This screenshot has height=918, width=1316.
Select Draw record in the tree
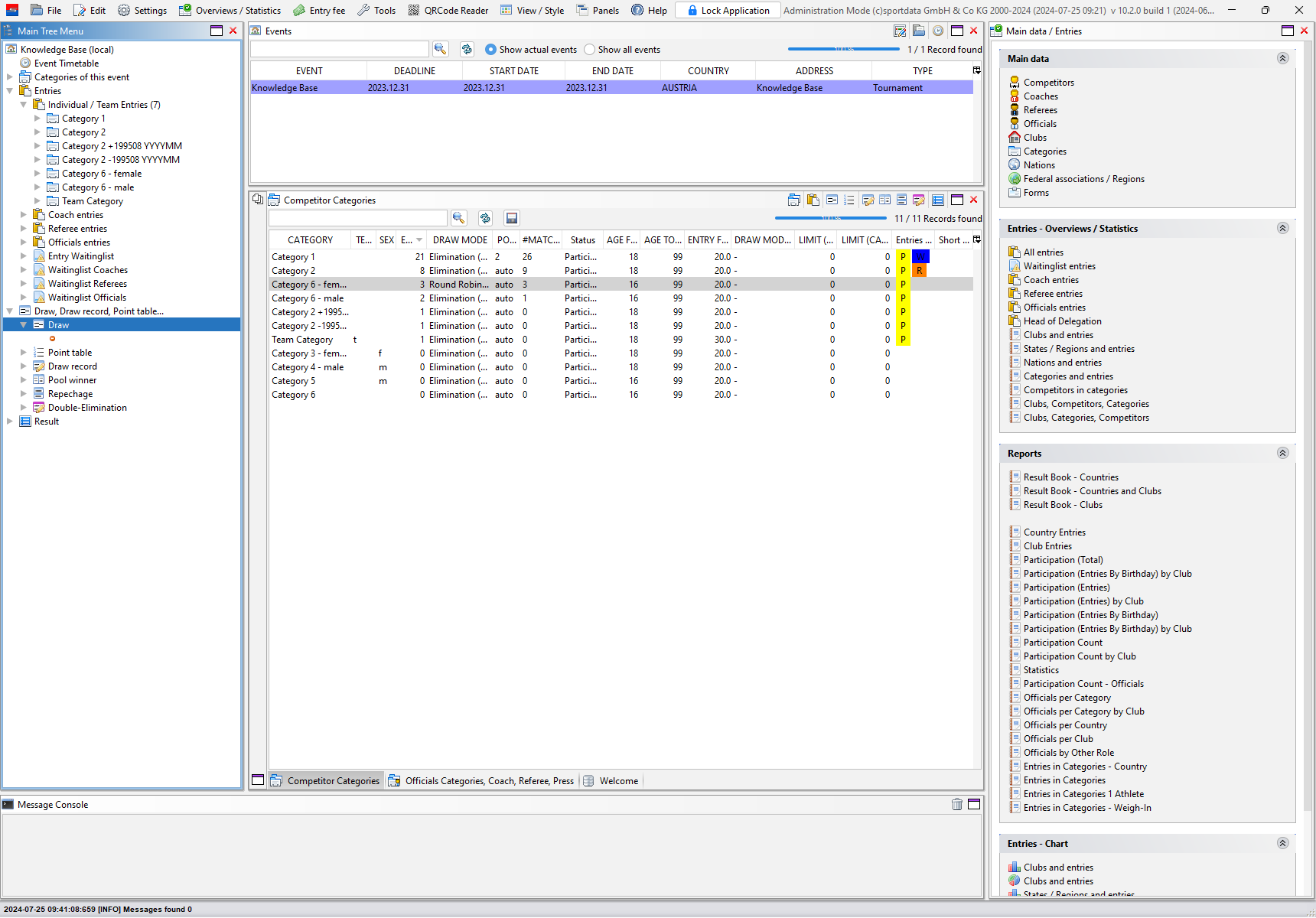(73, 366)
